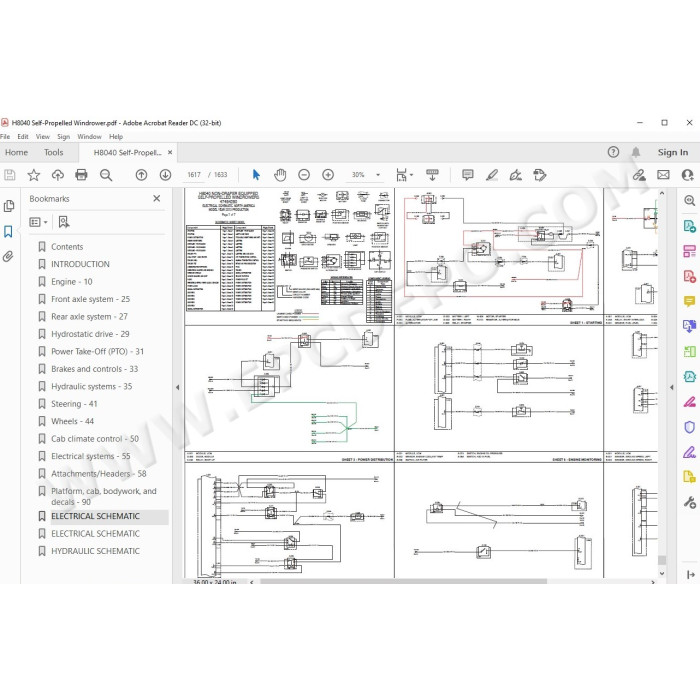
Task: Switch to the Tools tab
Action: click(54, 152)
